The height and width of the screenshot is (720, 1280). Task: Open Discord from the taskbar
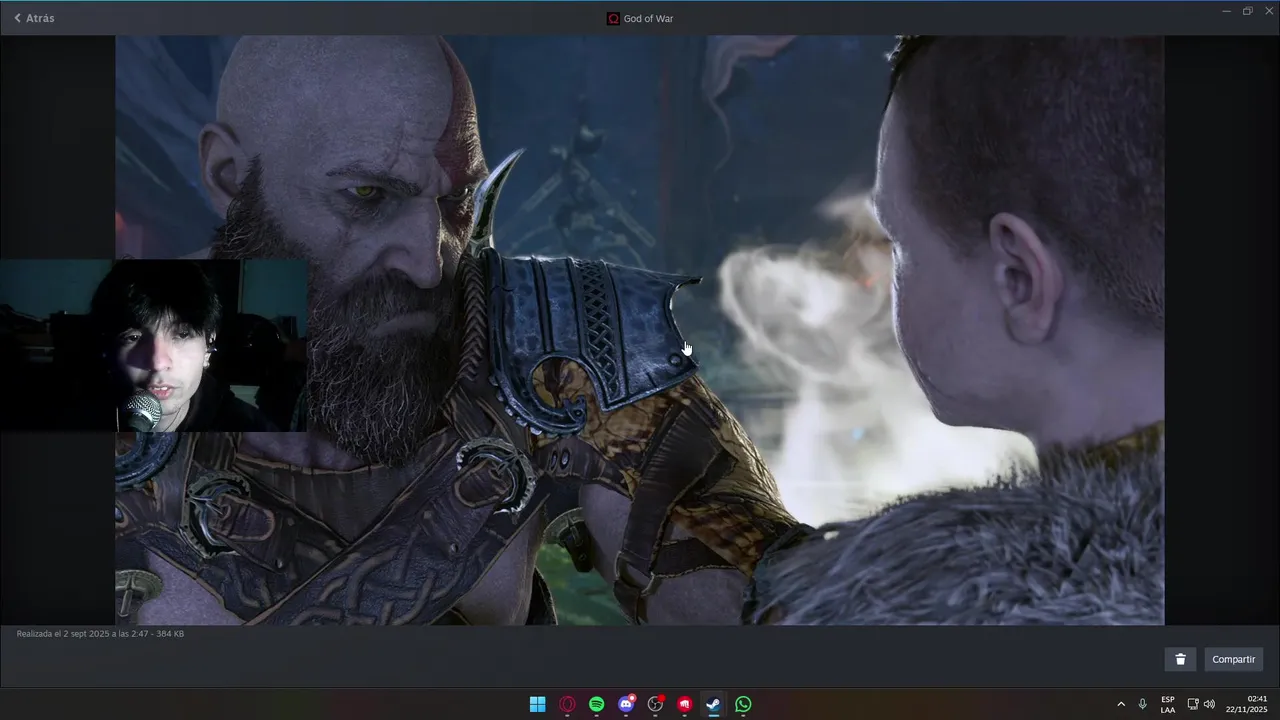tap(626, 704)
